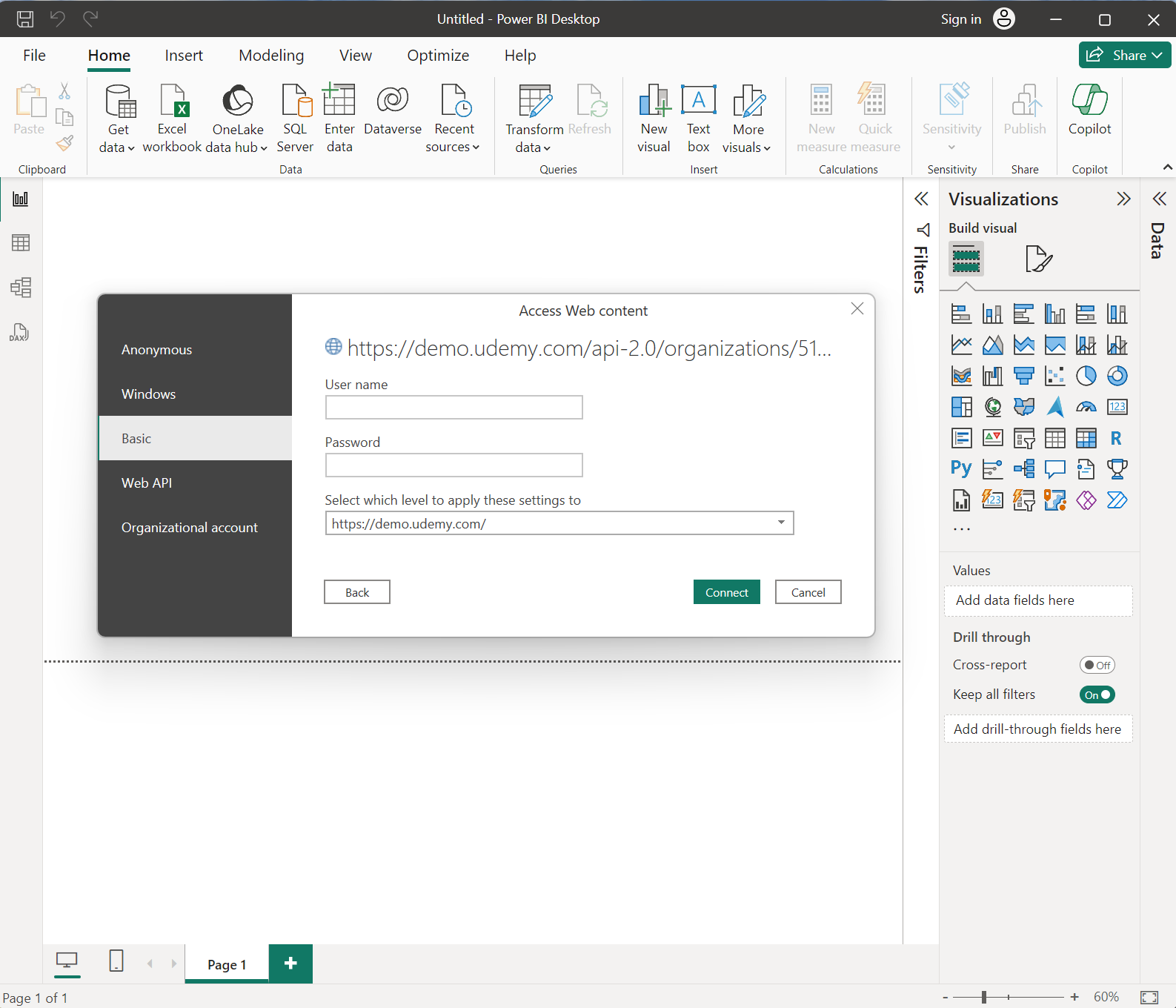Open the Share dropdown button
The height and width of the screenshot is (1008, 1176).
[1125, 55]
